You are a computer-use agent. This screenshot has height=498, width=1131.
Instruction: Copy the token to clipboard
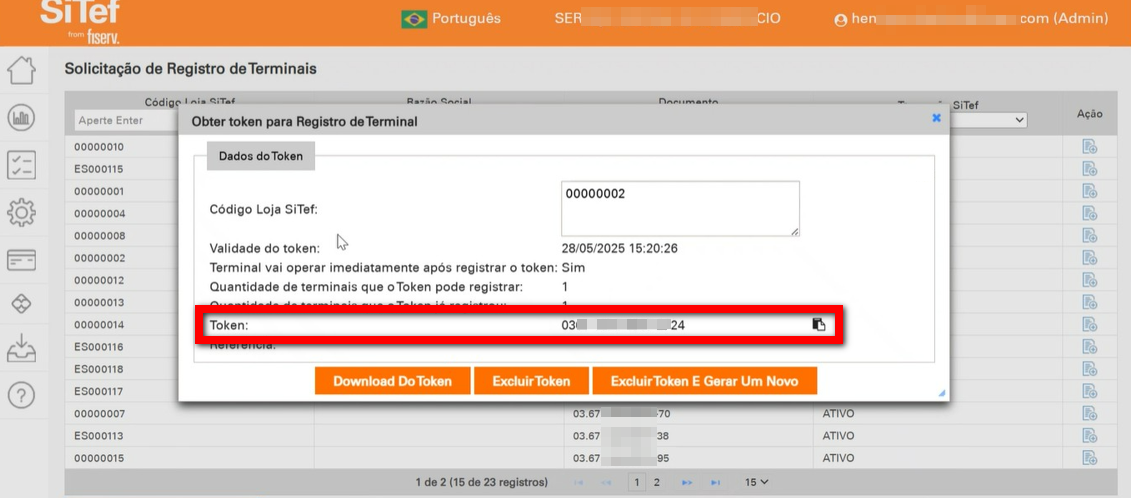coord(819,325)
